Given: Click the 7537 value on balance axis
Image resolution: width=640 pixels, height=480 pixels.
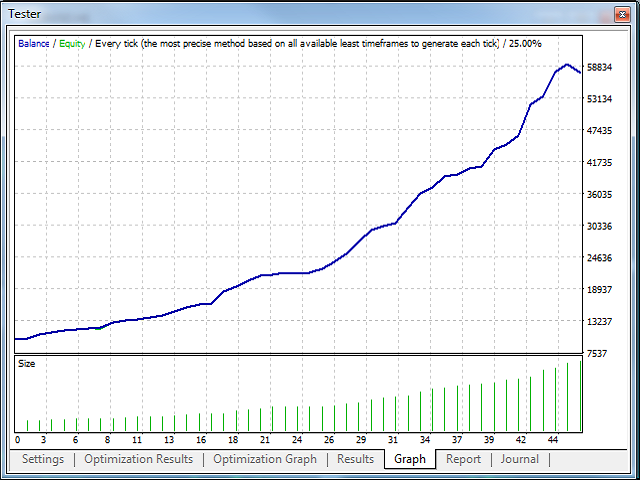Looking at the screenshot, I should 598,353.
